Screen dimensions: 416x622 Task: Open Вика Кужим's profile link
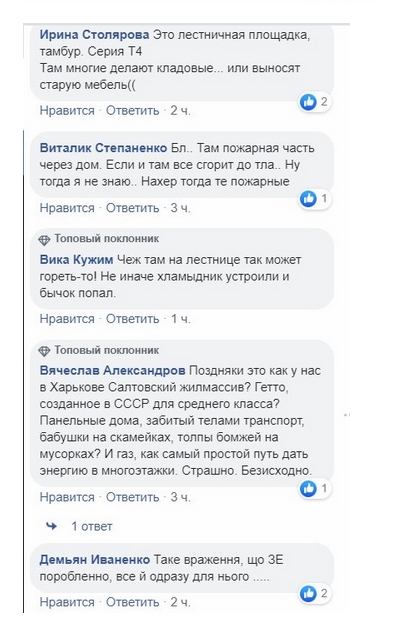pos(76,260)
